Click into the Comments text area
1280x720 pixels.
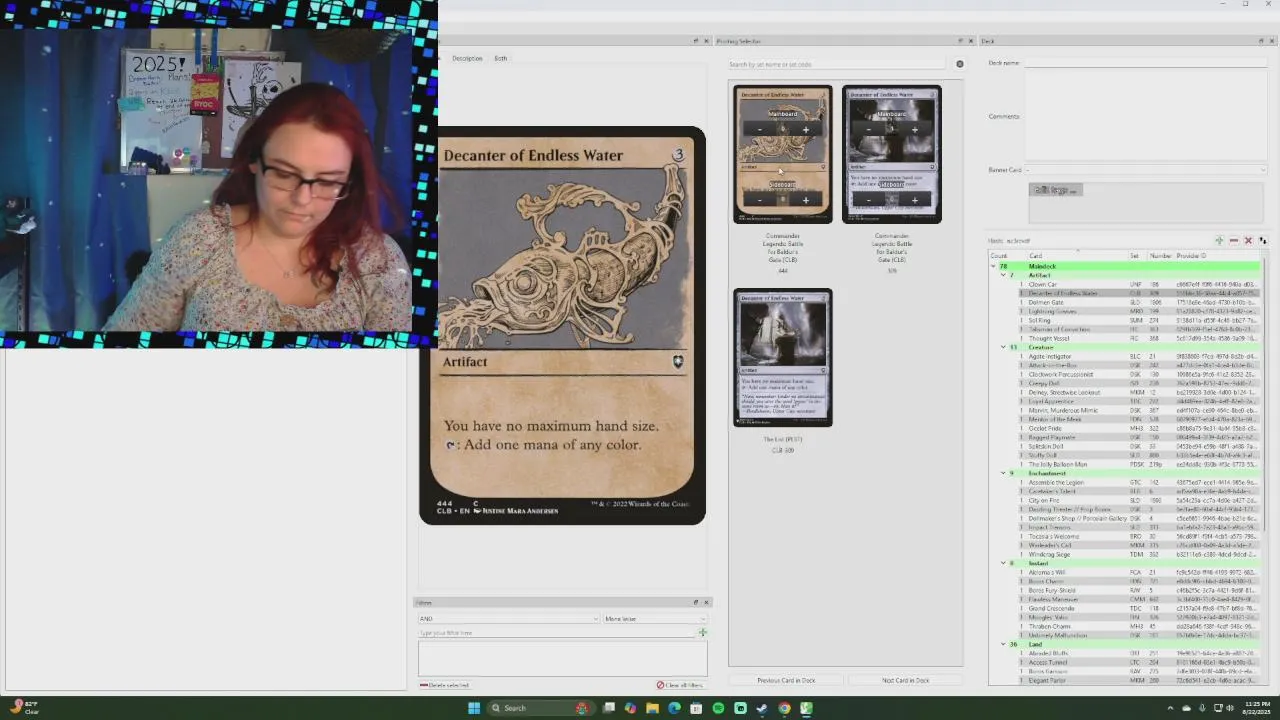pyautogui.click(x=1145, y=116)
